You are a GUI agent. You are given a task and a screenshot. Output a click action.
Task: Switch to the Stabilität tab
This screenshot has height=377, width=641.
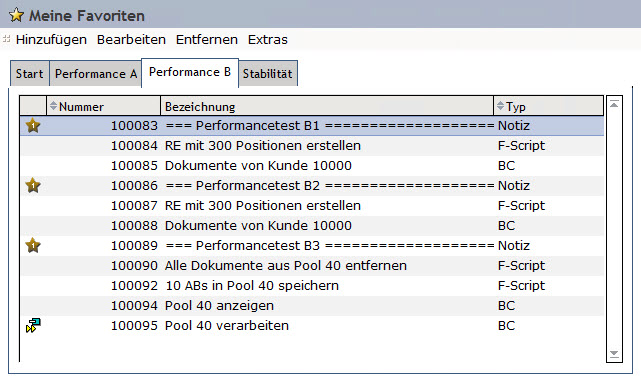pyautogui.click(x=268, y=74)
